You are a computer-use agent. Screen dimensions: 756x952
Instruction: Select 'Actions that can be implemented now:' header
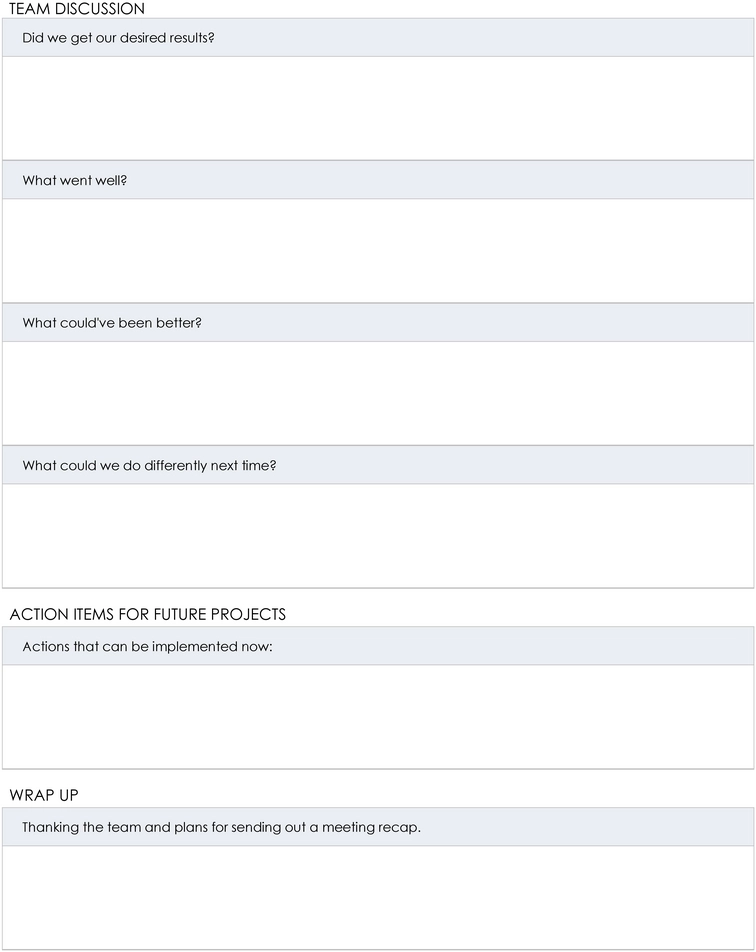click(378, 647)
